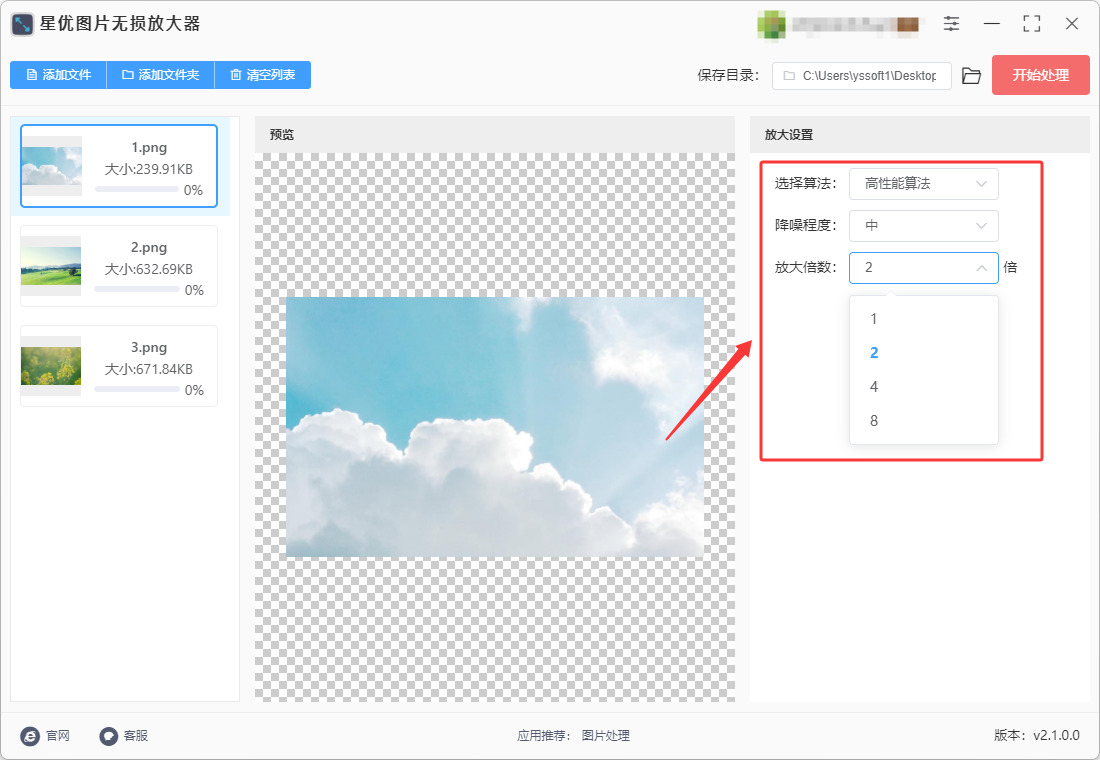Image resolution: width=1100 pixels, height=760 pixels.
Task: Open customer service 客服 chat icon
Action: point(109,735)
